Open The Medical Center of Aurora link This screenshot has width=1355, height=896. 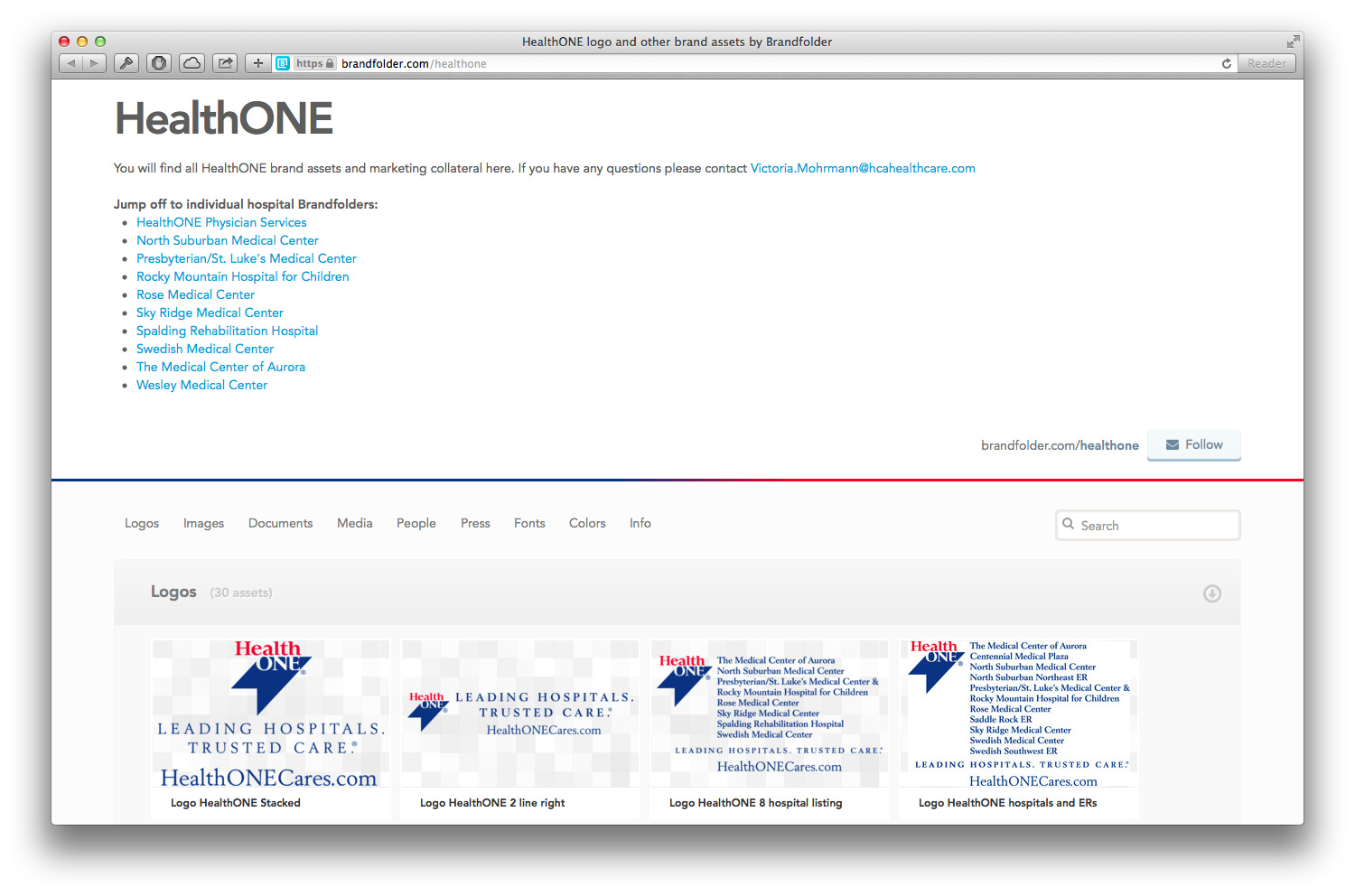(220, 367)
